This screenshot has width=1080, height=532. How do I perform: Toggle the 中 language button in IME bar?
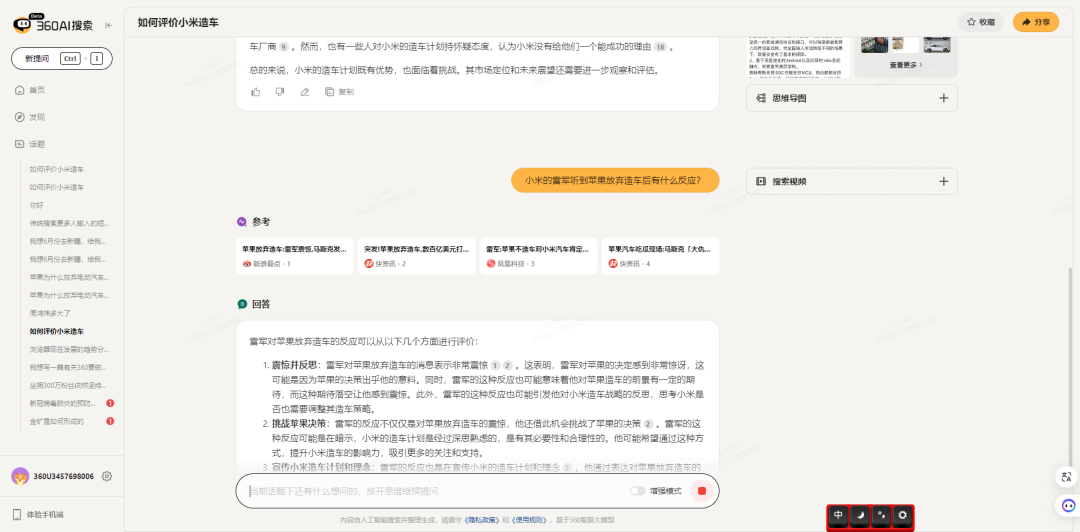click(838, 515)
